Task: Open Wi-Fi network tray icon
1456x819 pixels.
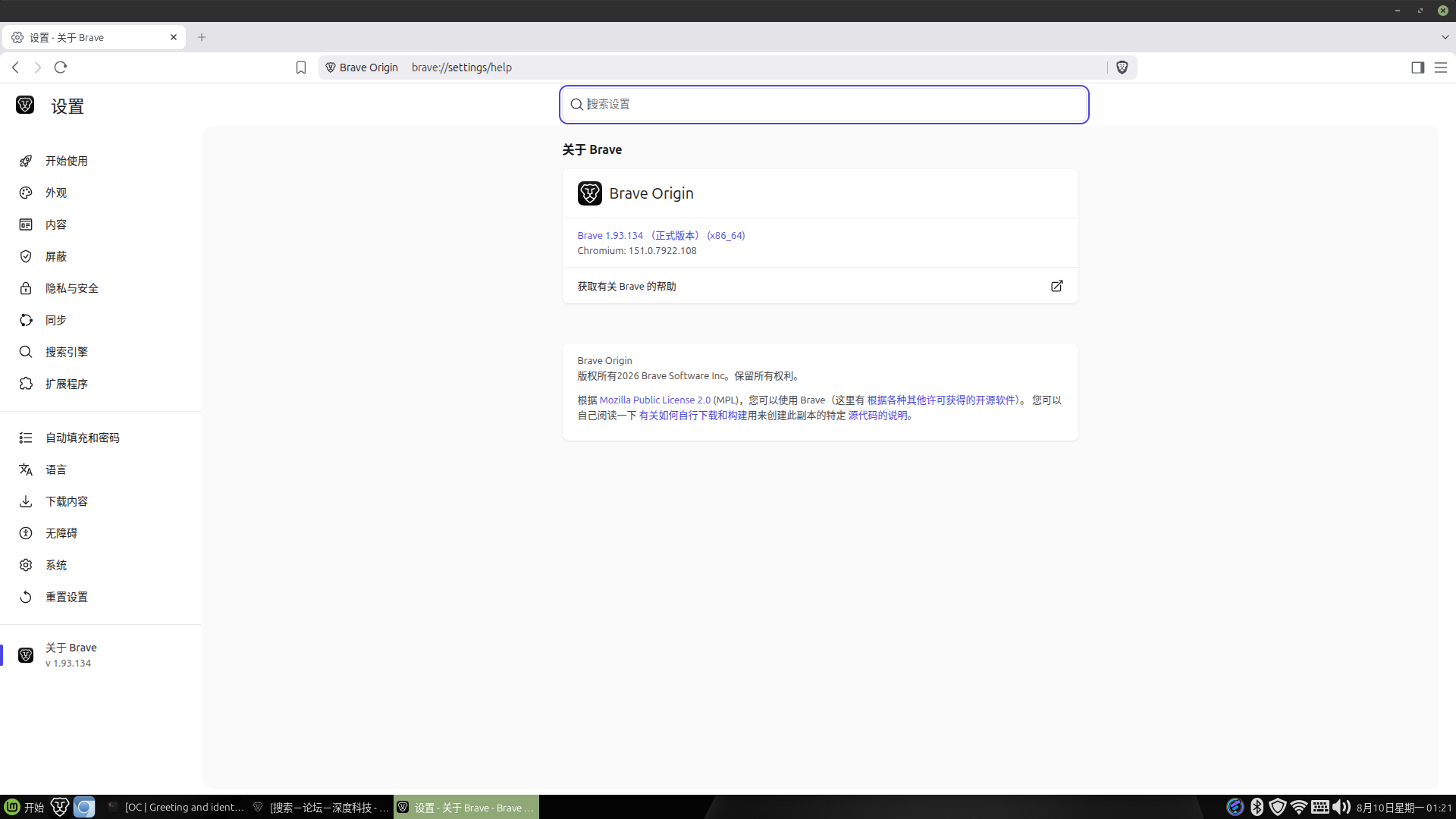Action: click(1298, 807)
